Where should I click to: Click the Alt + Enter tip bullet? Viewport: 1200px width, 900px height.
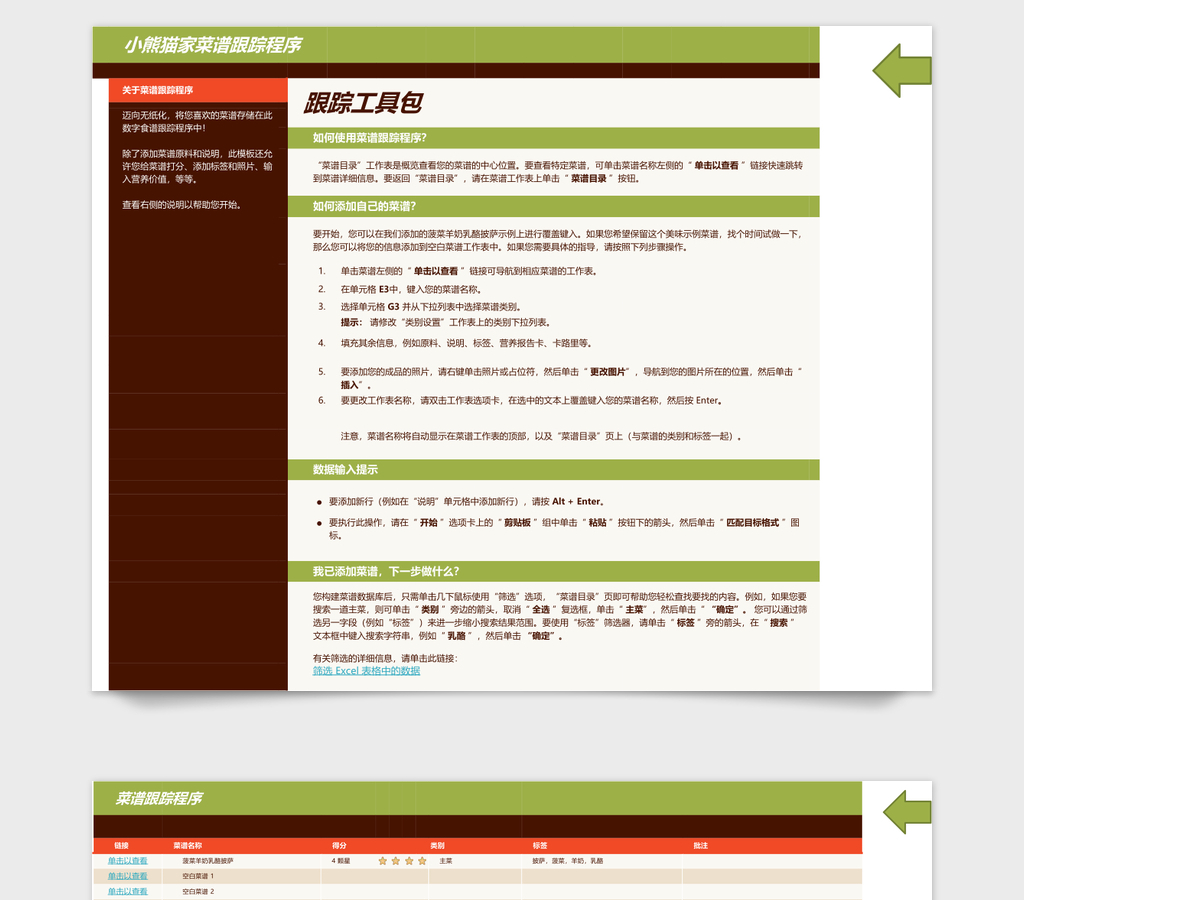coord(467,502)
